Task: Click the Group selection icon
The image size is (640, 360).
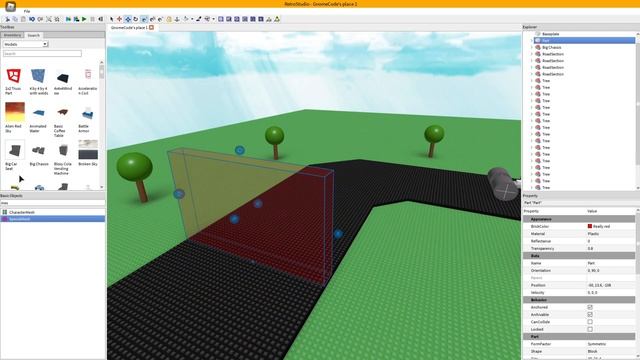Action: [49, 19]
